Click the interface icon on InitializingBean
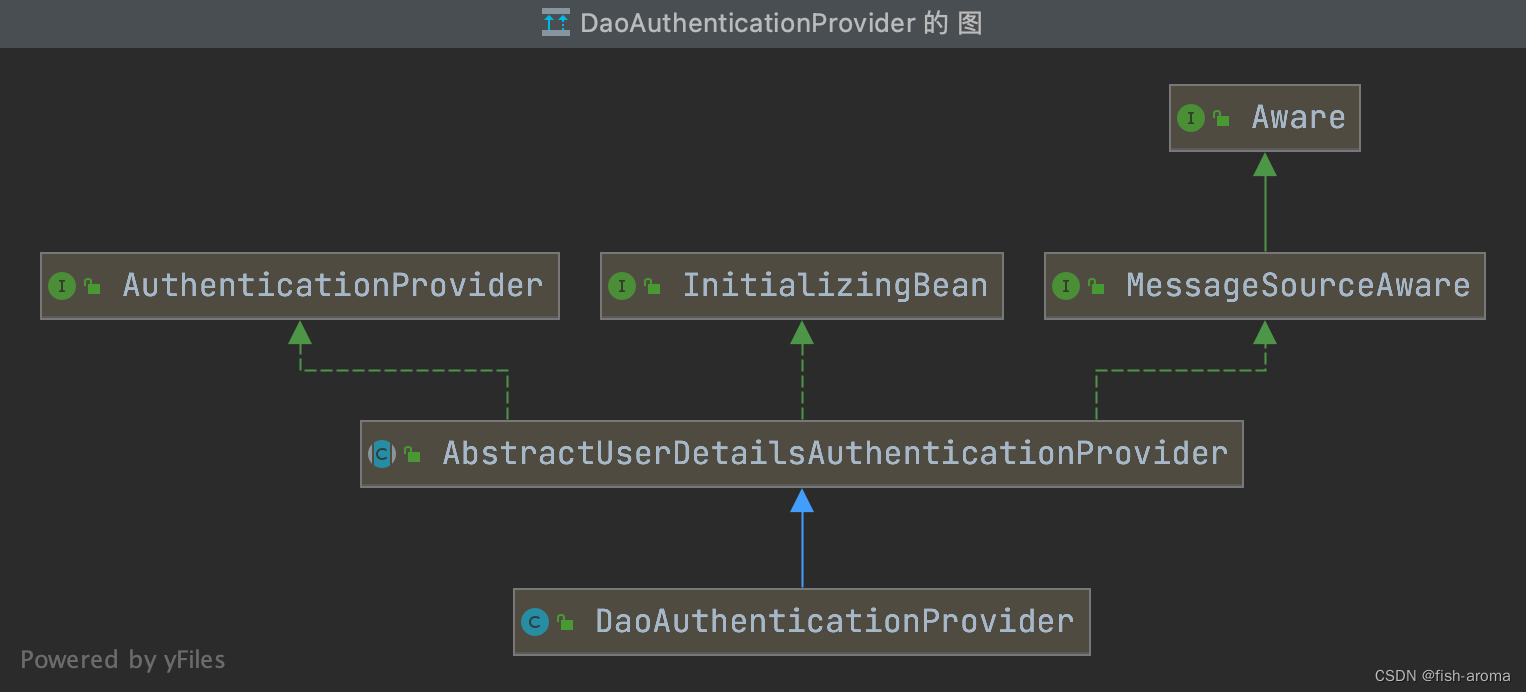 [622, 287]
